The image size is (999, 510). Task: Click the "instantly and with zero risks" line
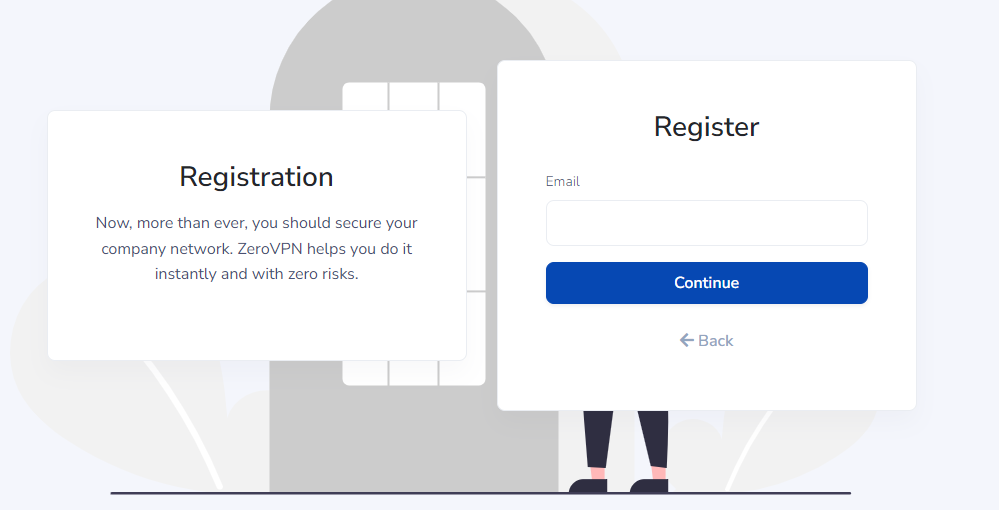[x=256, y=274]
